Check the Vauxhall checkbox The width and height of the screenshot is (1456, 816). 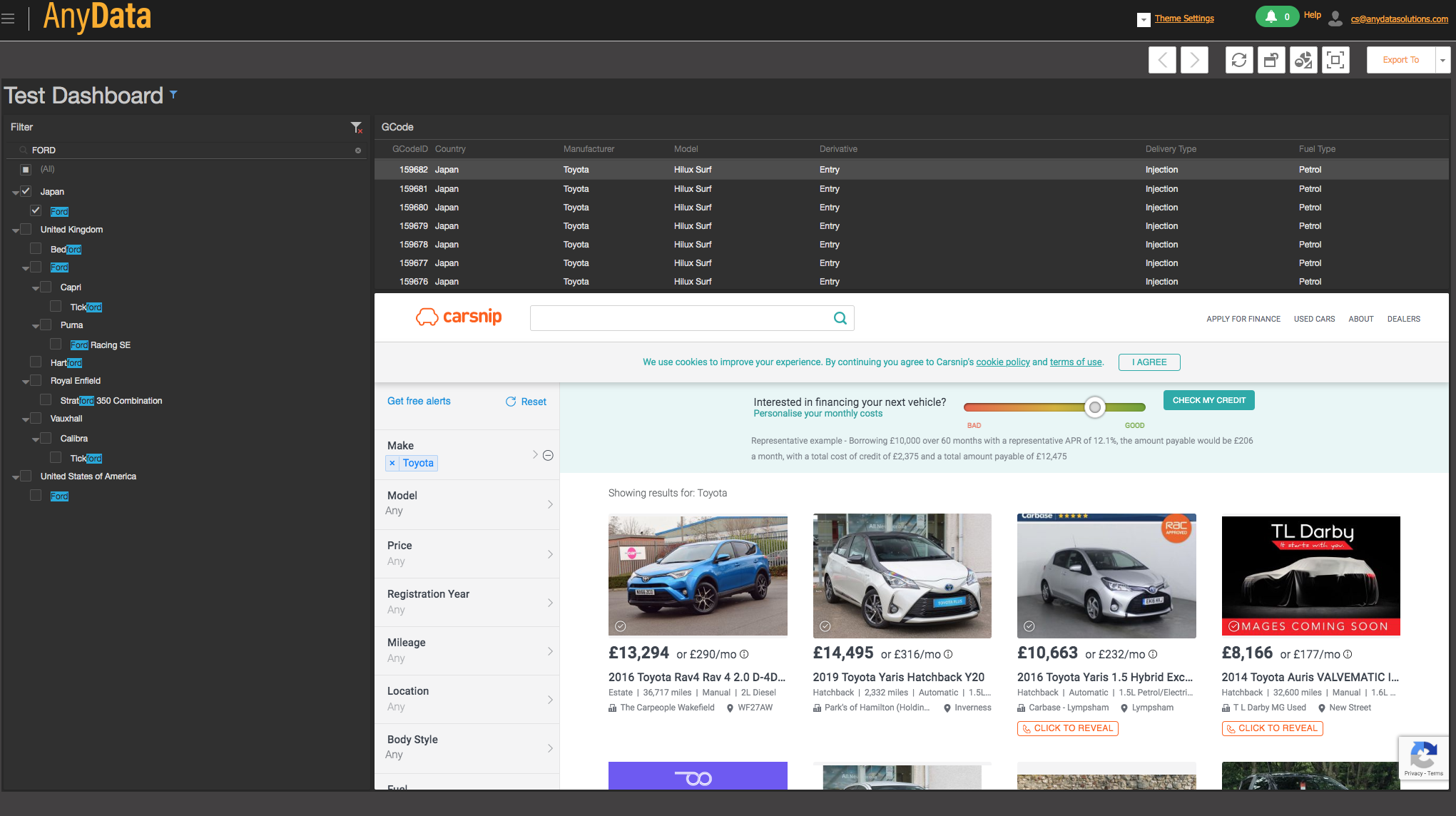point(36,418)
